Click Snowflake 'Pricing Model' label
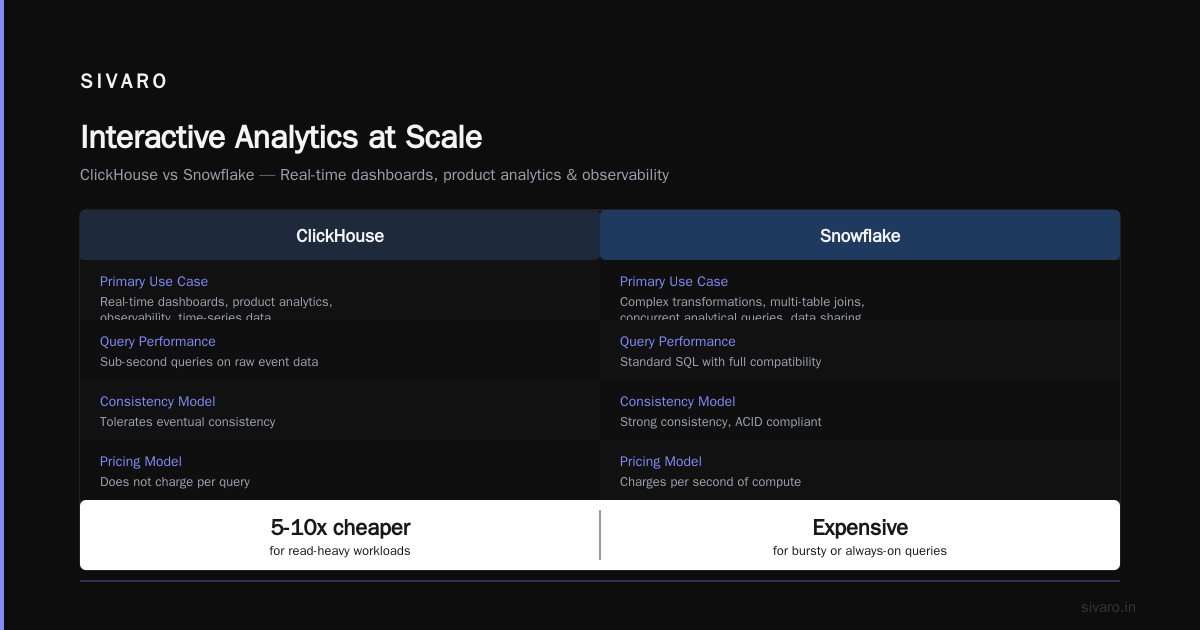 tap(661, 462)
